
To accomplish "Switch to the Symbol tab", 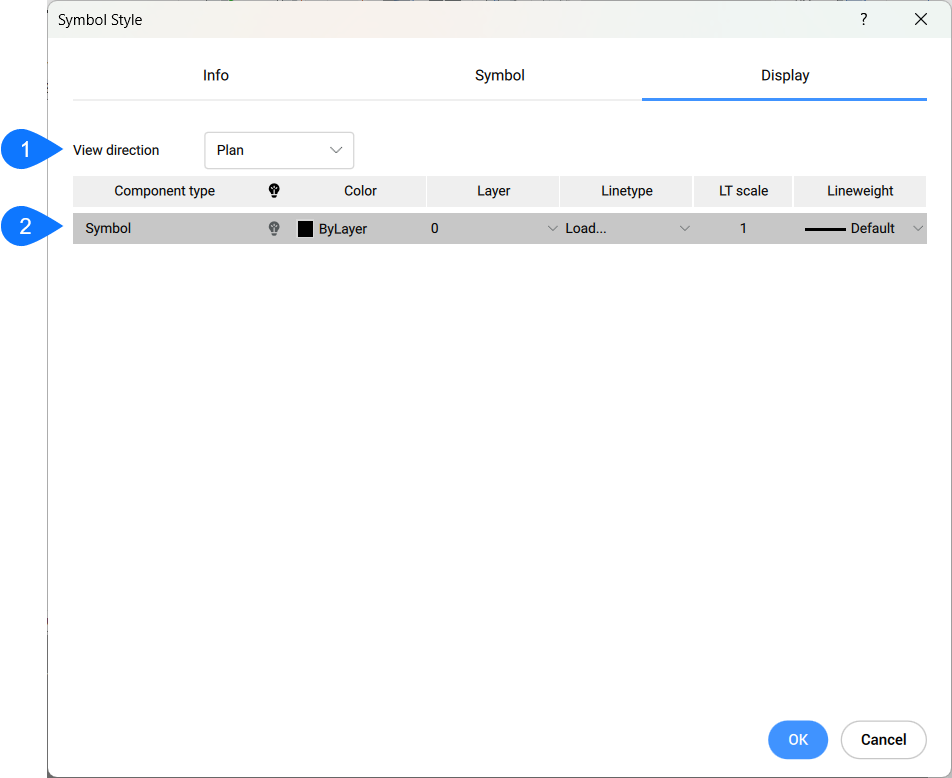I will (499, 75).
